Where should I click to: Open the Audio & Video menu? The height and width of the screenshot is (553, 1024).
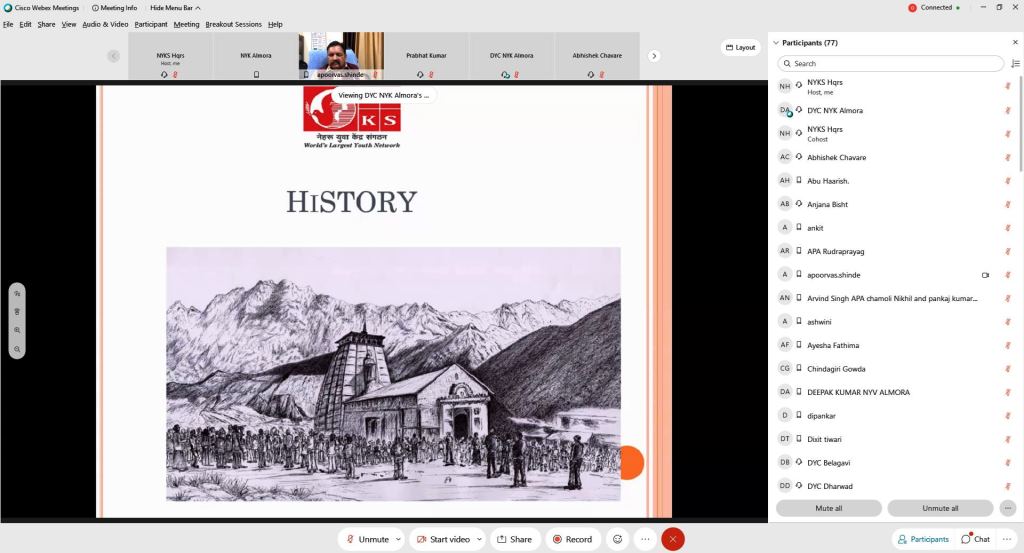point(105,24)
